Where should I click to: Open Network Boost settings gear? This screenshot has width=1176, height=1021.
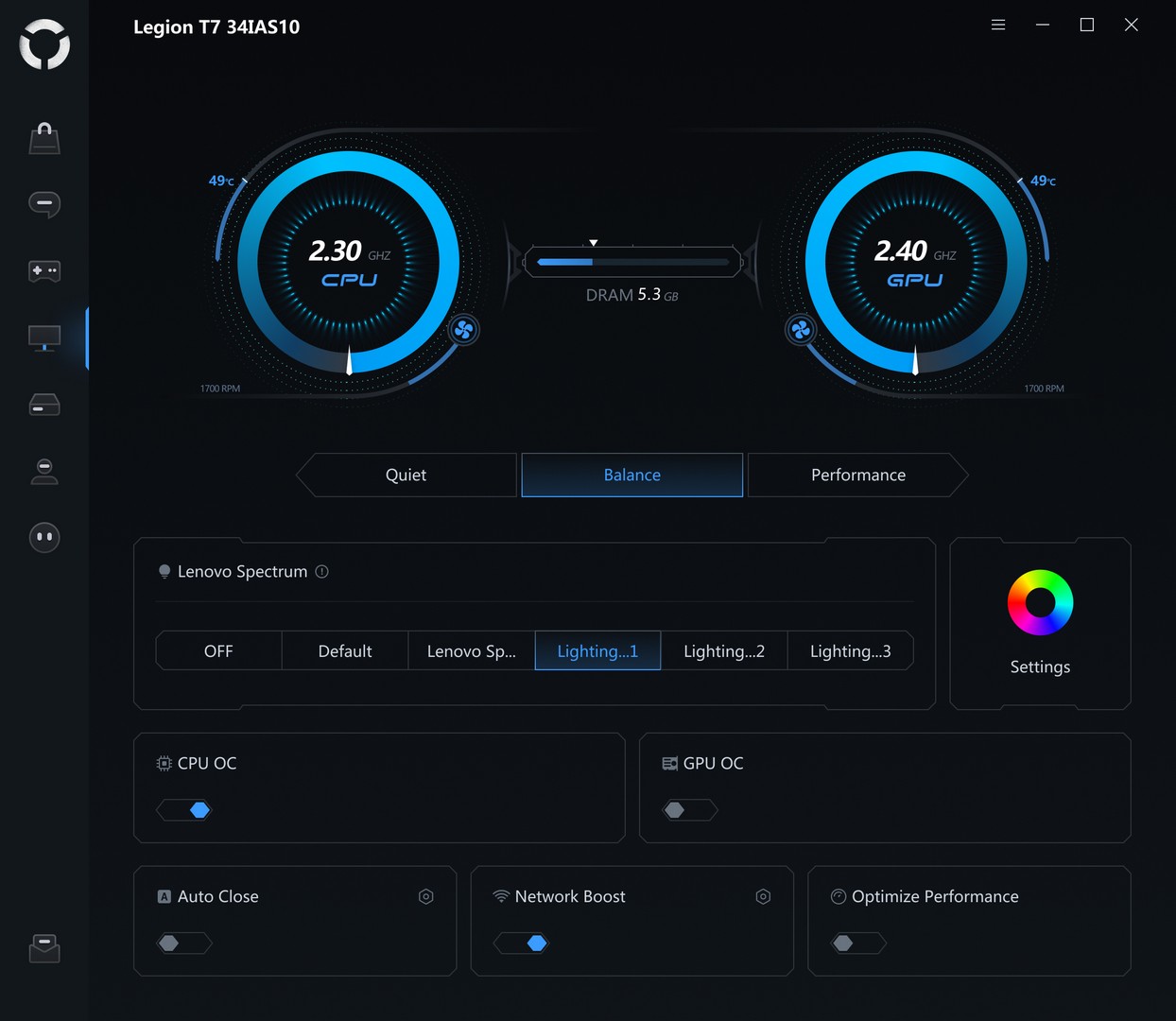[763, 896]
